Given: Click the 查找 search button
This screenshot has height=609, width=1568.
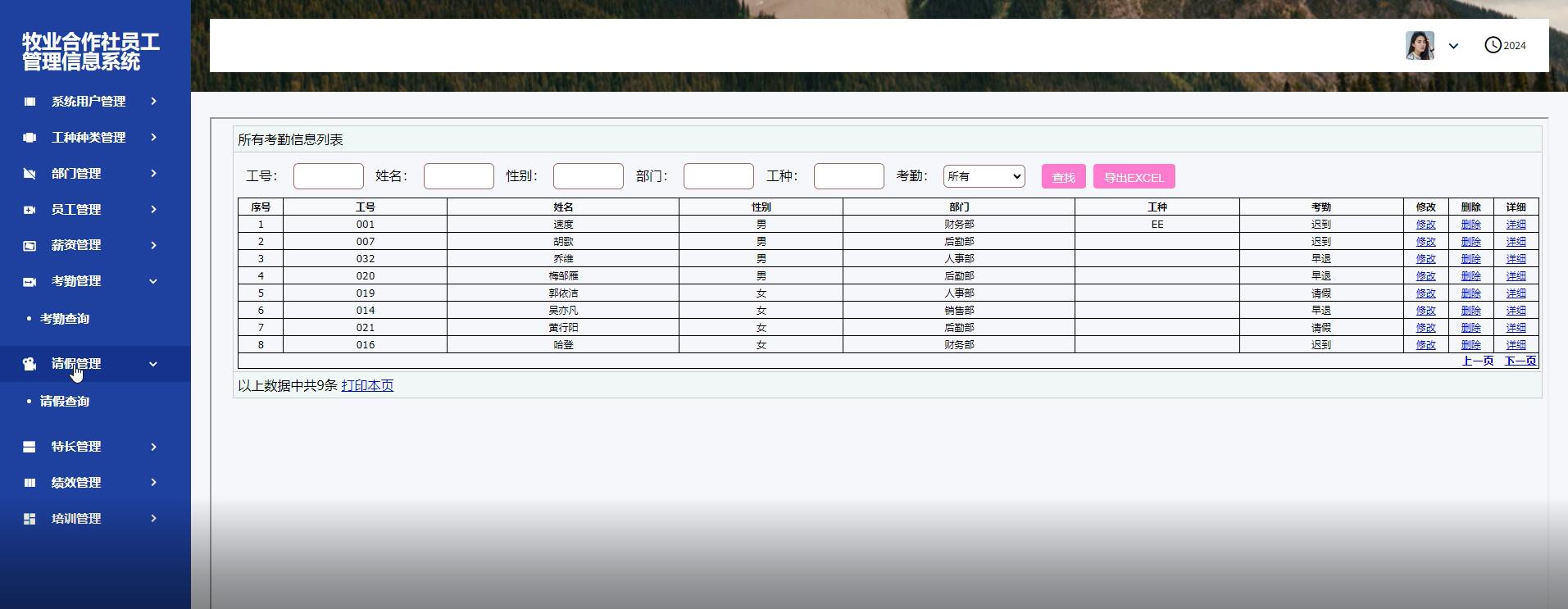Looking at the screenshot, I should 1063,177.
